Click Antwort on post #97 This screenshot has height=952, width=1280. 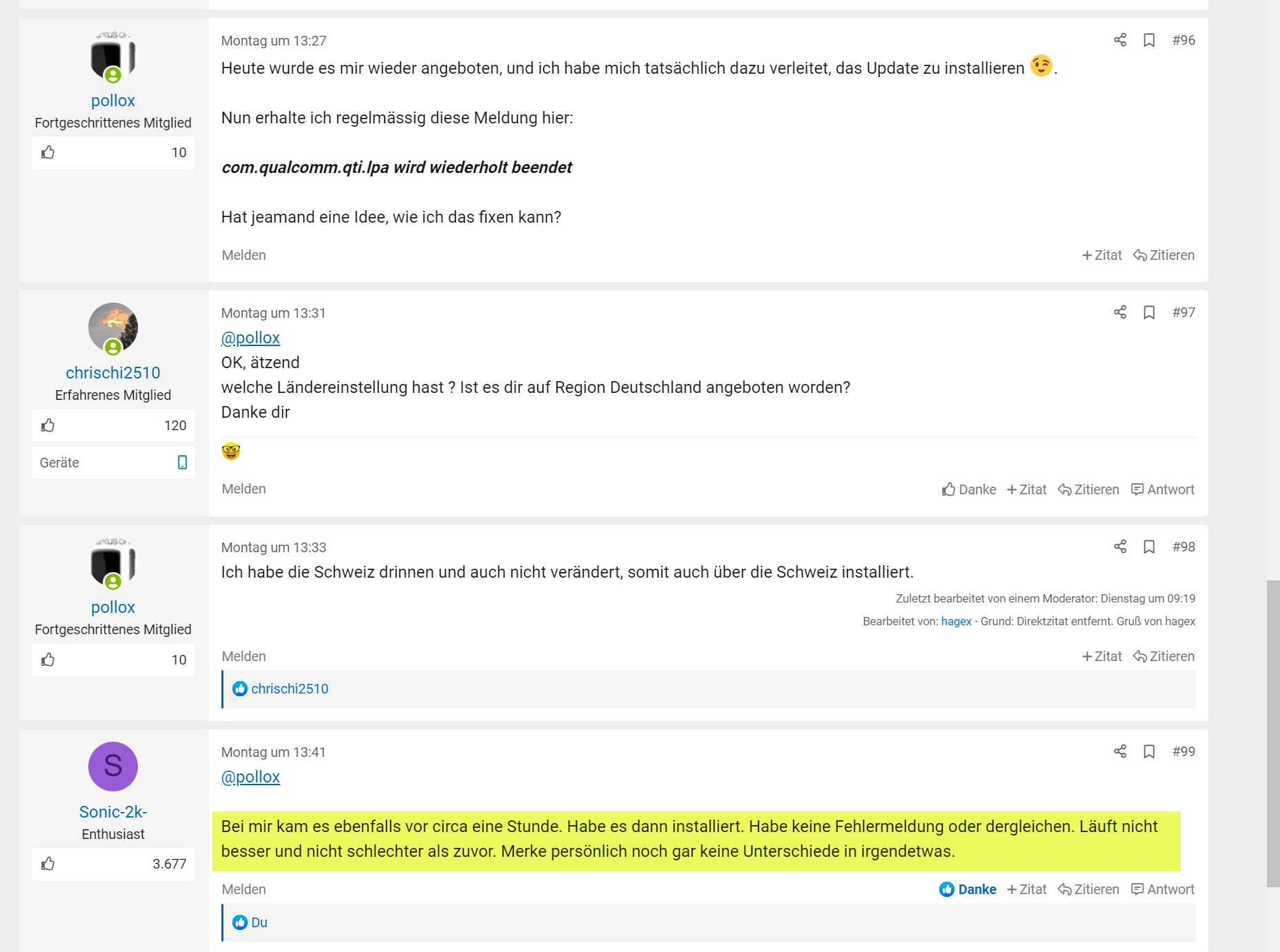[1163, 489]
